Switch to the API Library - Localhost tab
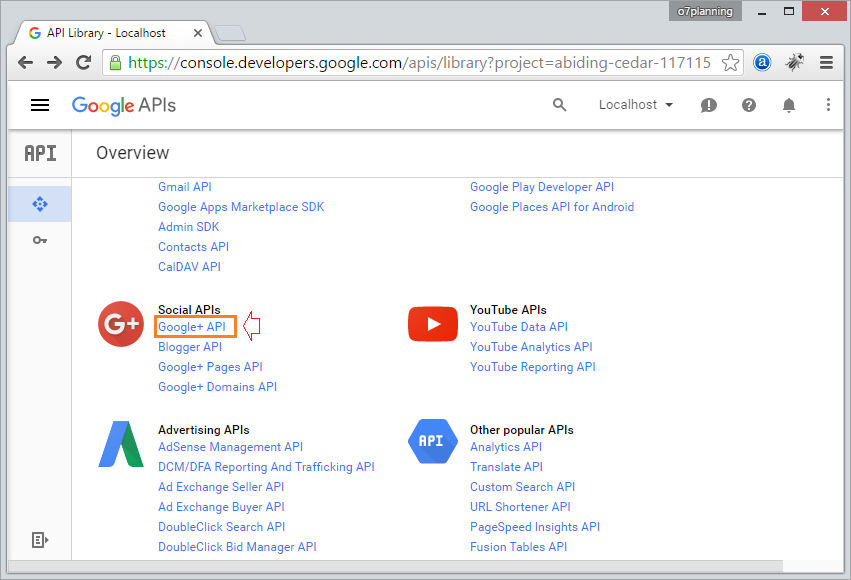This screenshot has width=851, height=580. click(111, 33)
